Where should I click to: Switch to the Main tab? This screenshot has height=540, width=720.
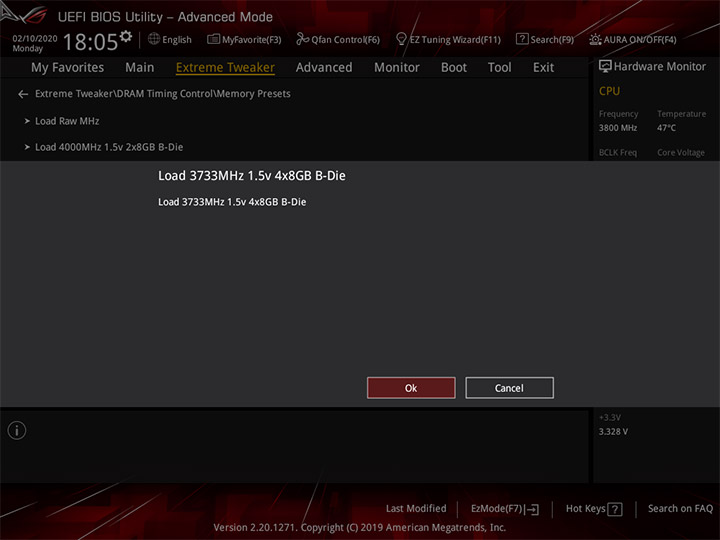coord(140,68)
